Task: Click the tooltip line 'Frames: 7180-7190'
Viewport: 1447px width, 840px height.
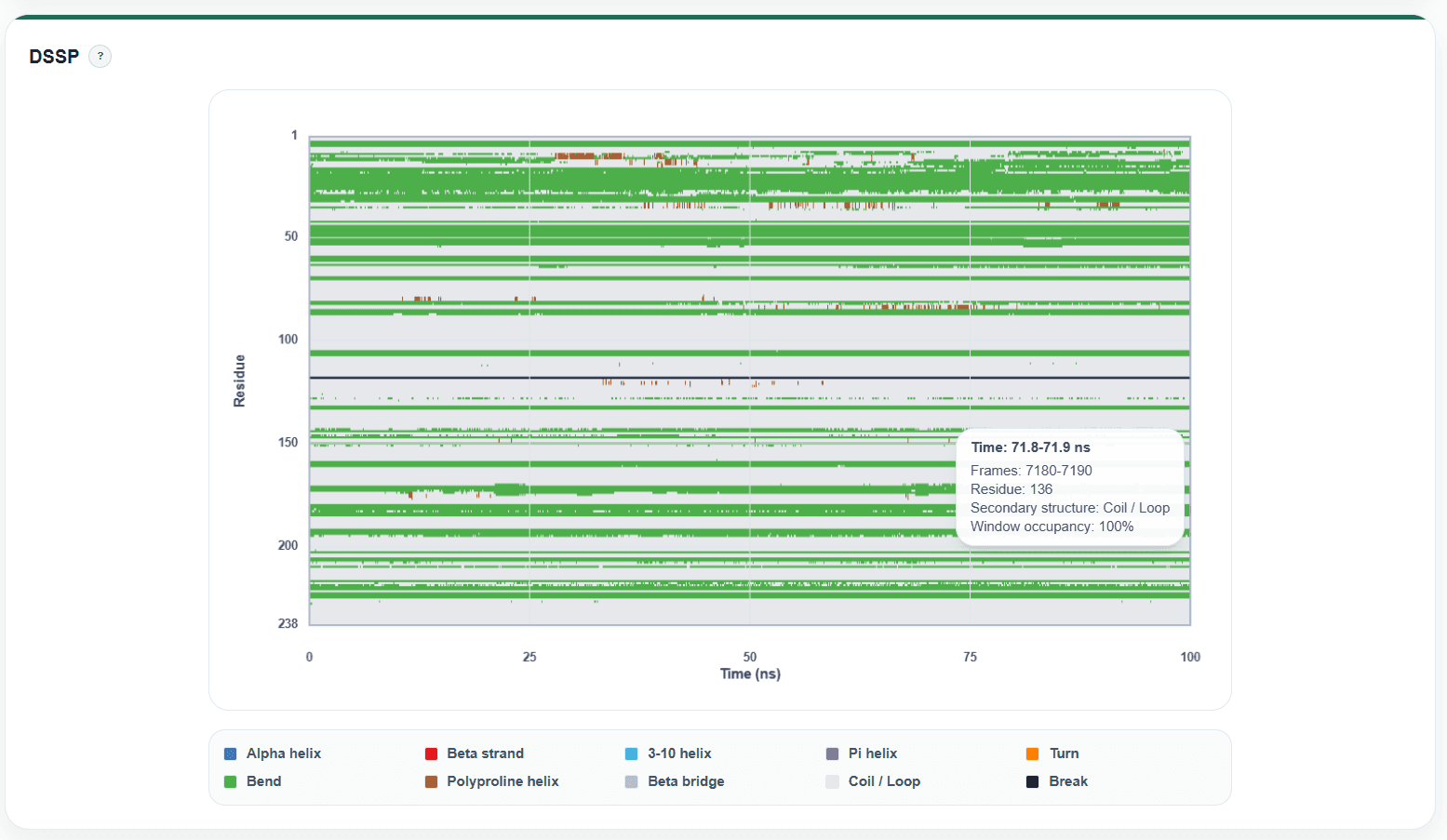Action: point(1031,471)
